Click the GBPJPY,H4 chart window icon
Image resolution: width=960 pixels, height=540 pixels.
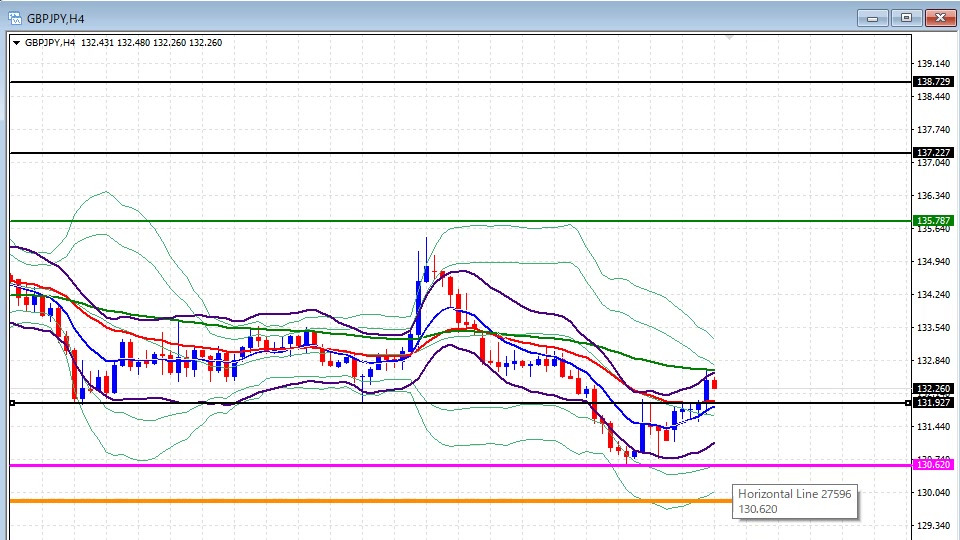[15, 18]
